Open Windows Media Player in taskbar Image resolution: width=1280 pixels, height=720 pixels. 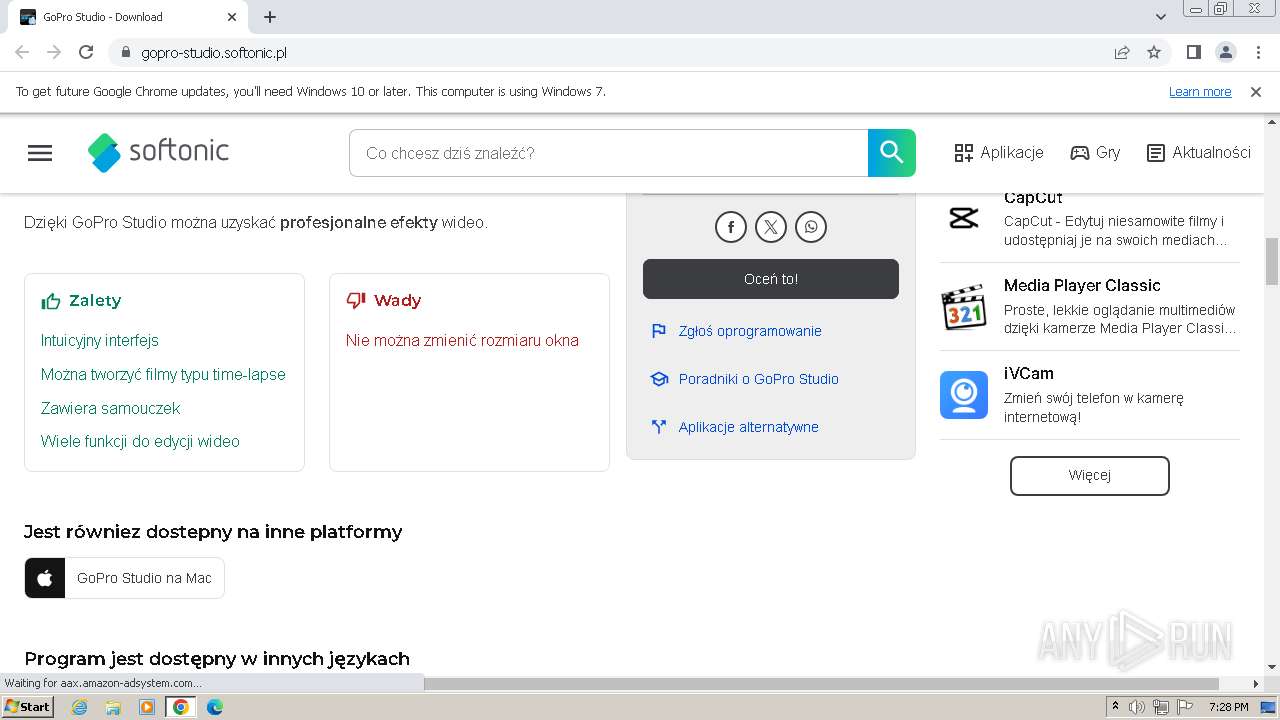147,707
